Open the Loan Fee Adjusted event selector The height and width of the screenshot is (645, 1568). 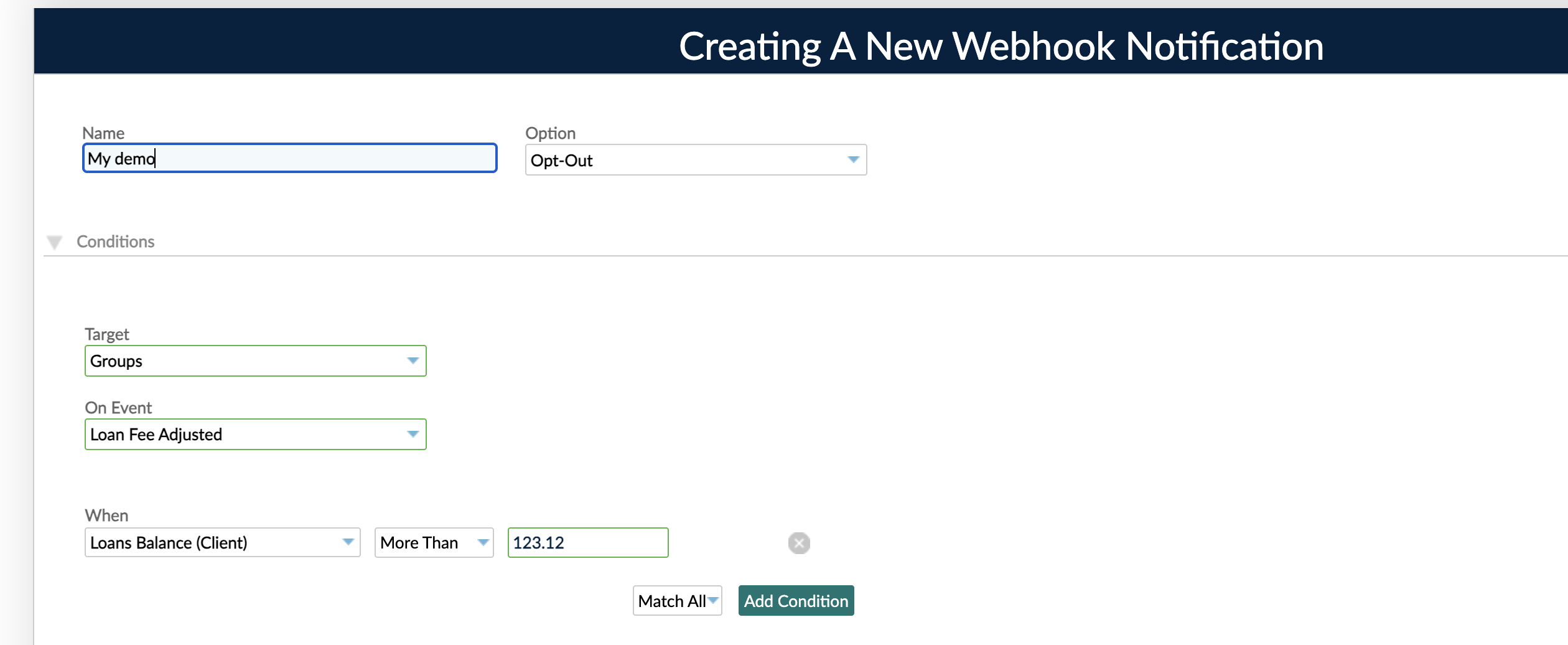coord(254,434)
